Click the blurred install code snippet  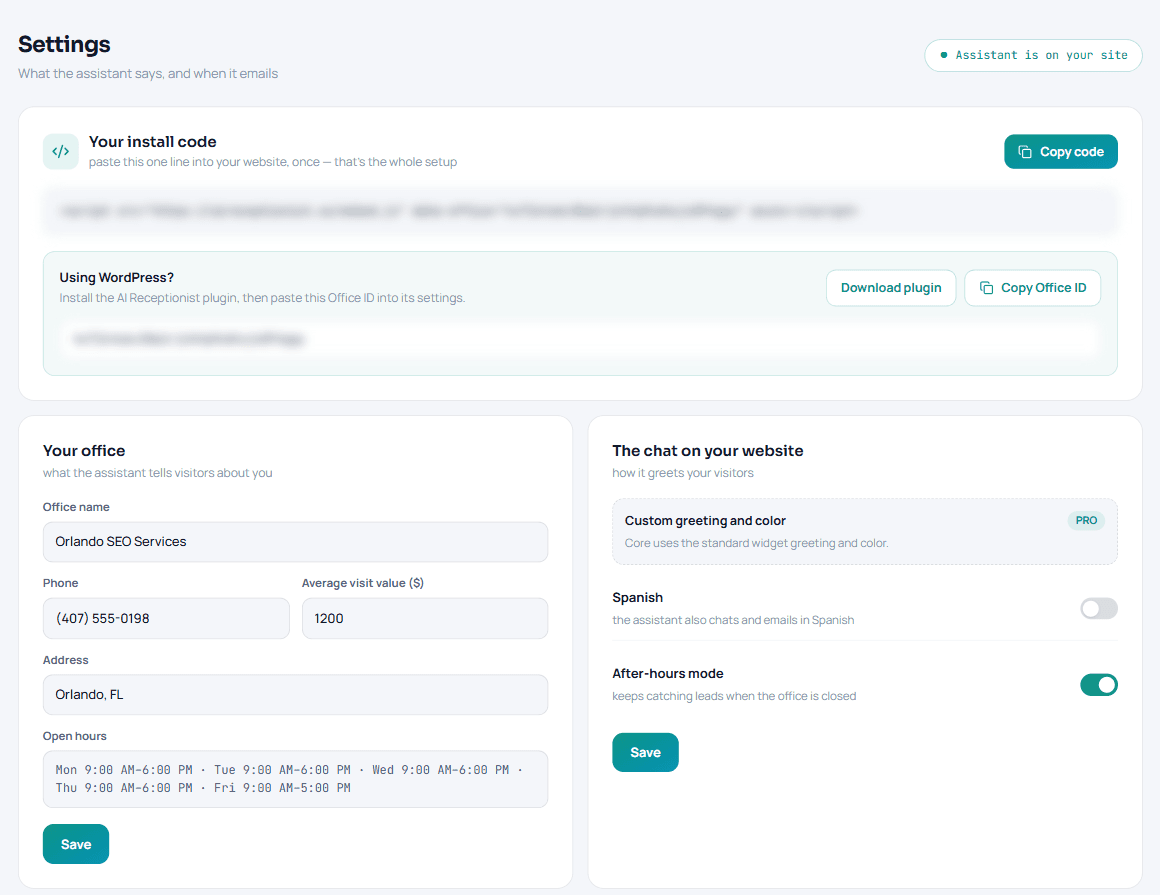click(x=580, y=211)
